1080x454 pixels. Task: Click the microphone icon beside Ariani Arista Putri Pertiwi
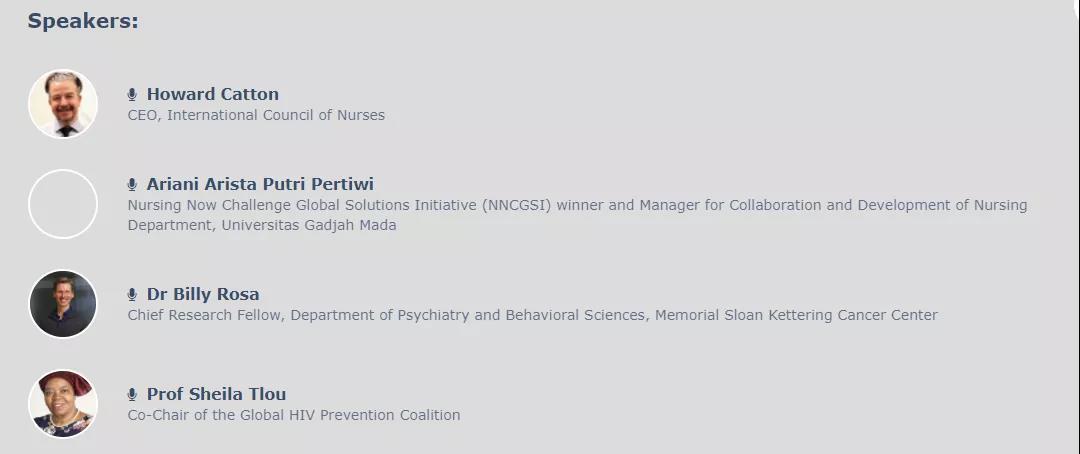pyautogui.click(x=132, y=185)
